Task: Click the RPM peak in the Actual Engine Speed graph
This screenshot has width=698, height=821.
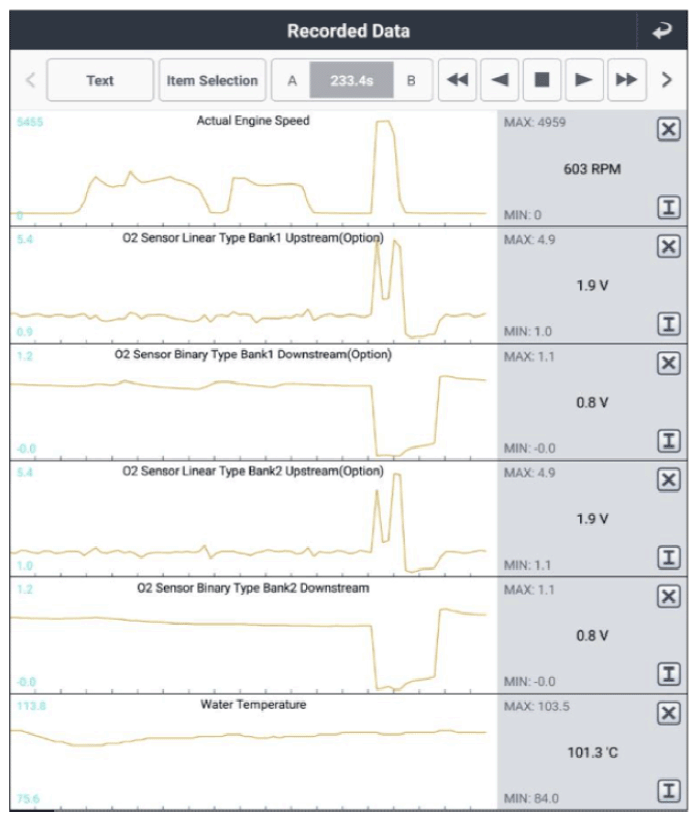Action: [x=383, y=121]
